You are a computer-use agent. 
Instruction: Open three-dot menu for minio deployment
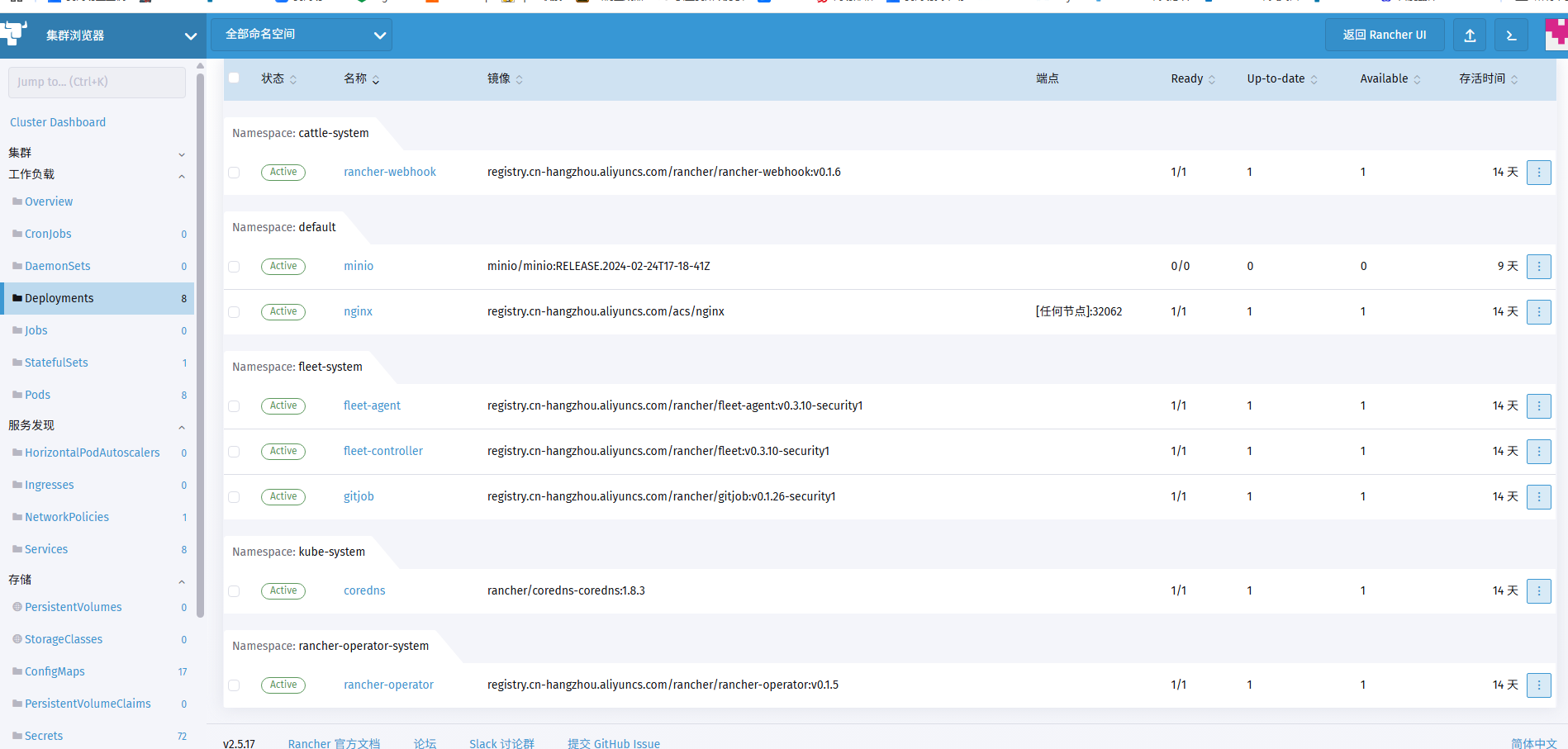click(1538, 267)
